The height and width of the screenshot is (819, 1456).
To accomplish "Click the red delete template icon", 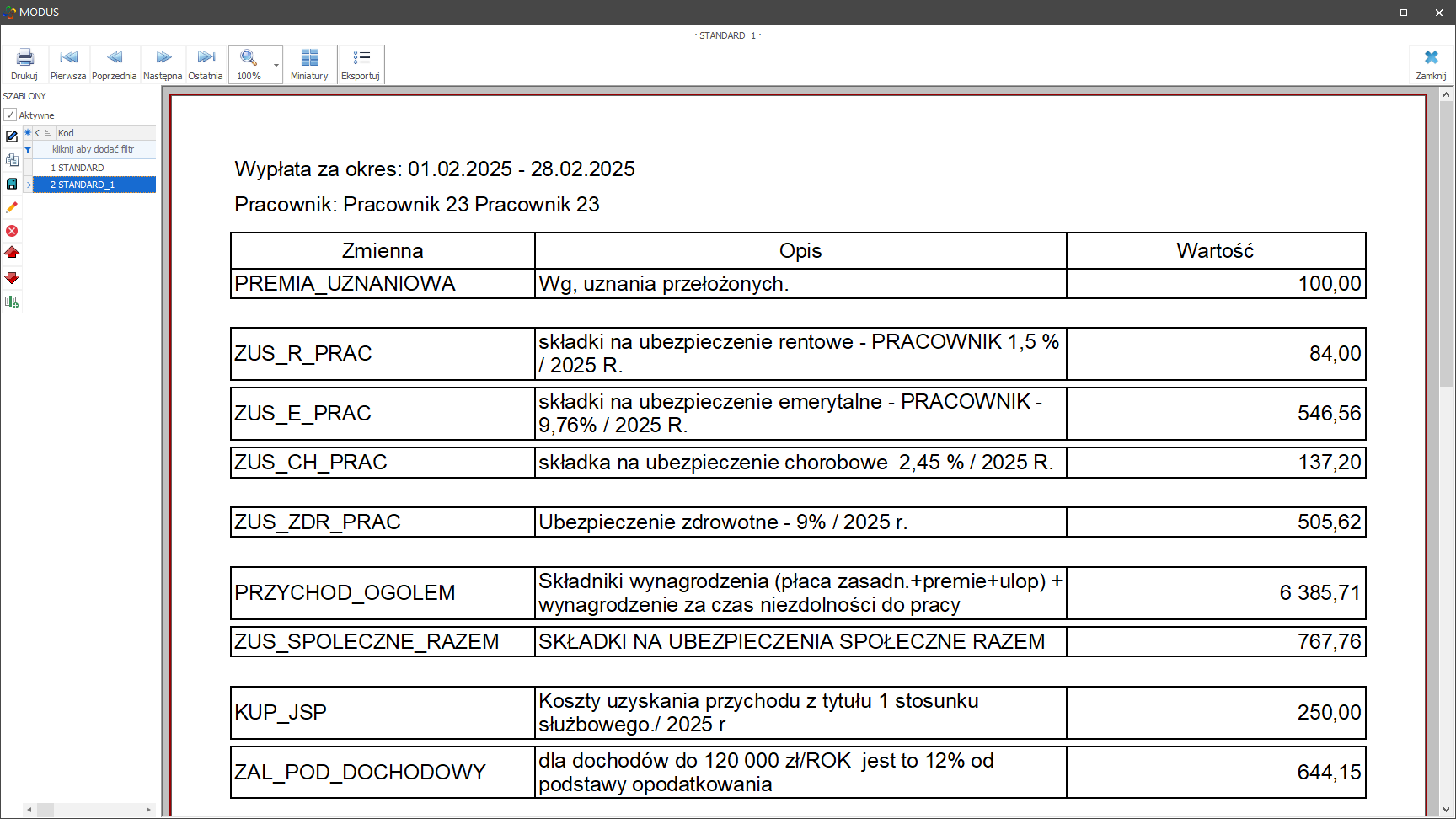I will (12, 231).
